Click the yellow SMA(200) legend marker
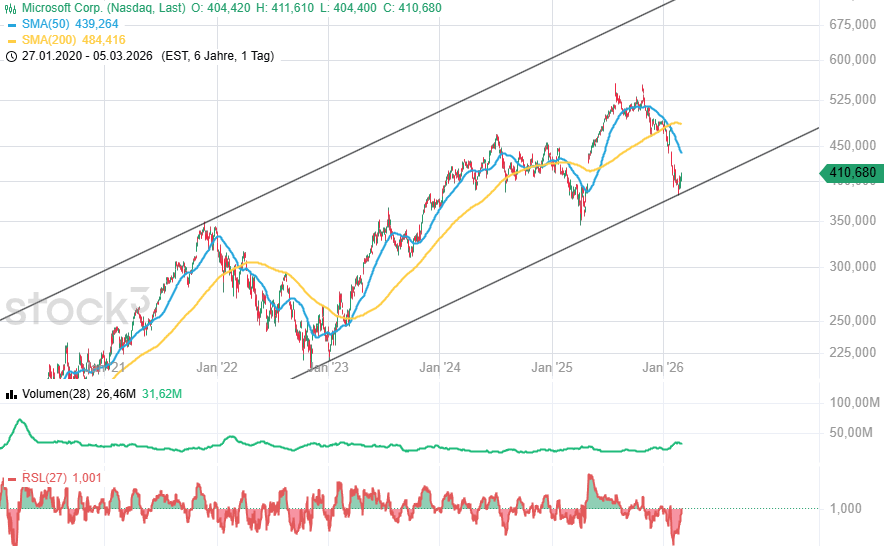This screenshot has width=884, height=546. pyautogui.click(x=11, y=40)
